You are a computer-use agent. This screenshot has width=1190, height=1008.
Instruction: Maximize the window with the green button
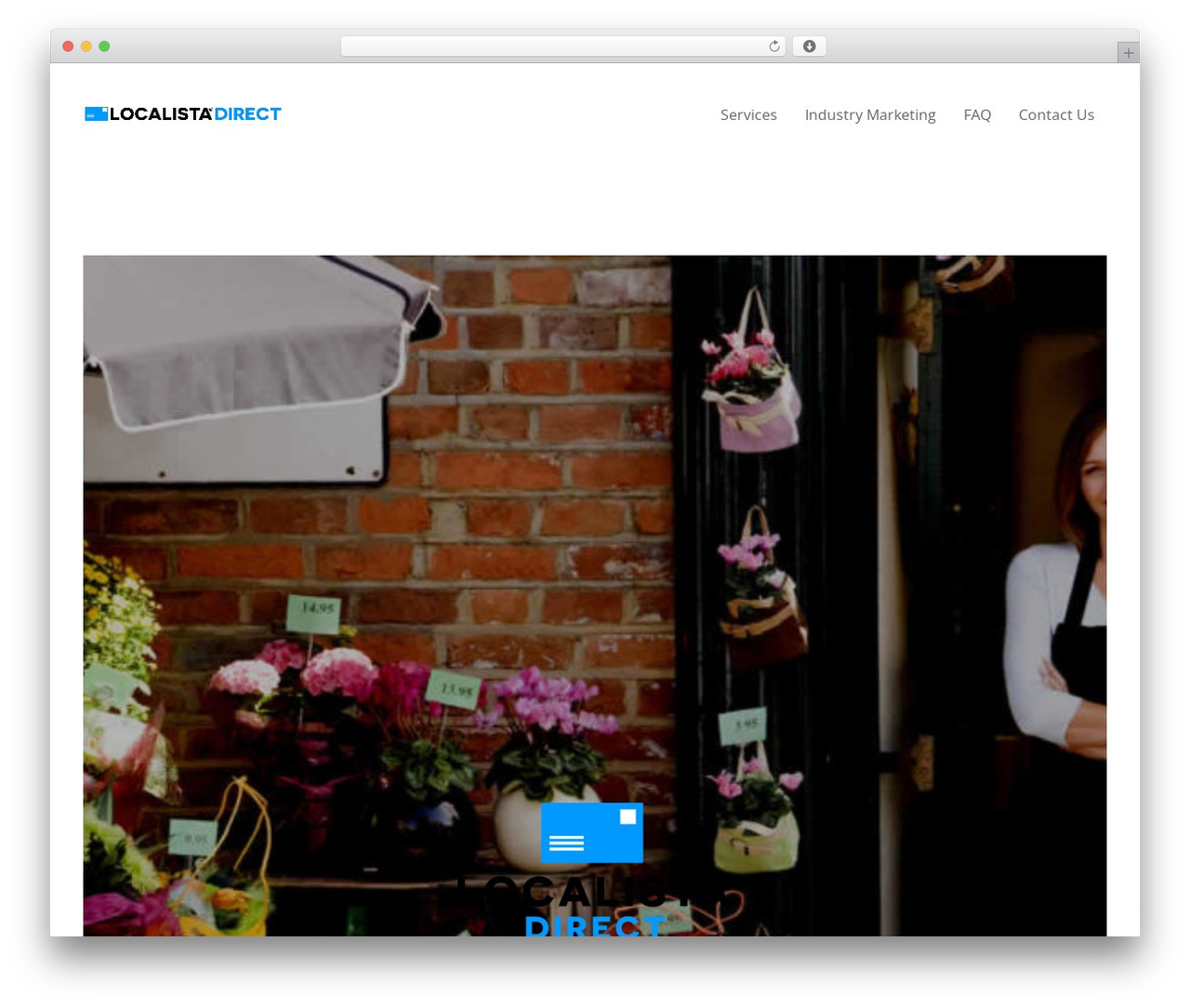(x=104, y=46)
